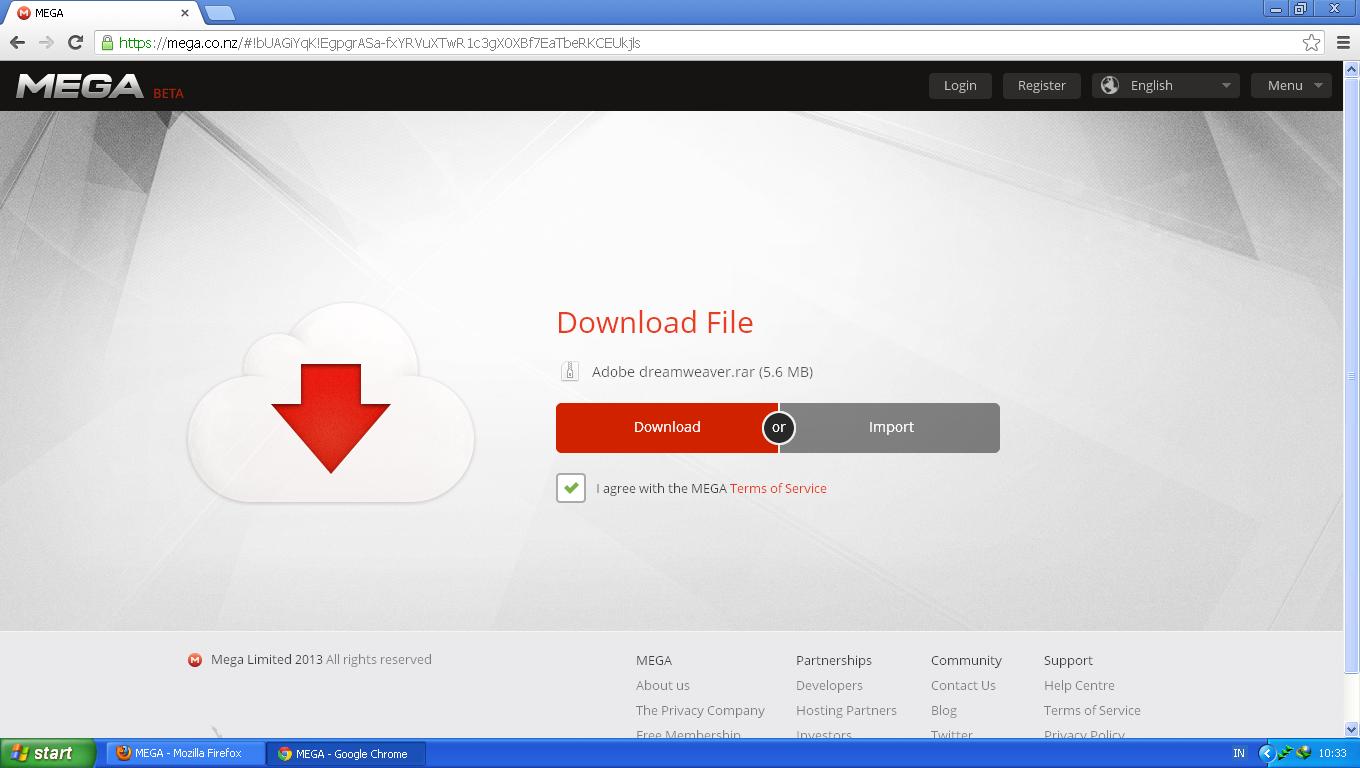
Task: Click the globe icon beside English
Action: pos(1109,85)
